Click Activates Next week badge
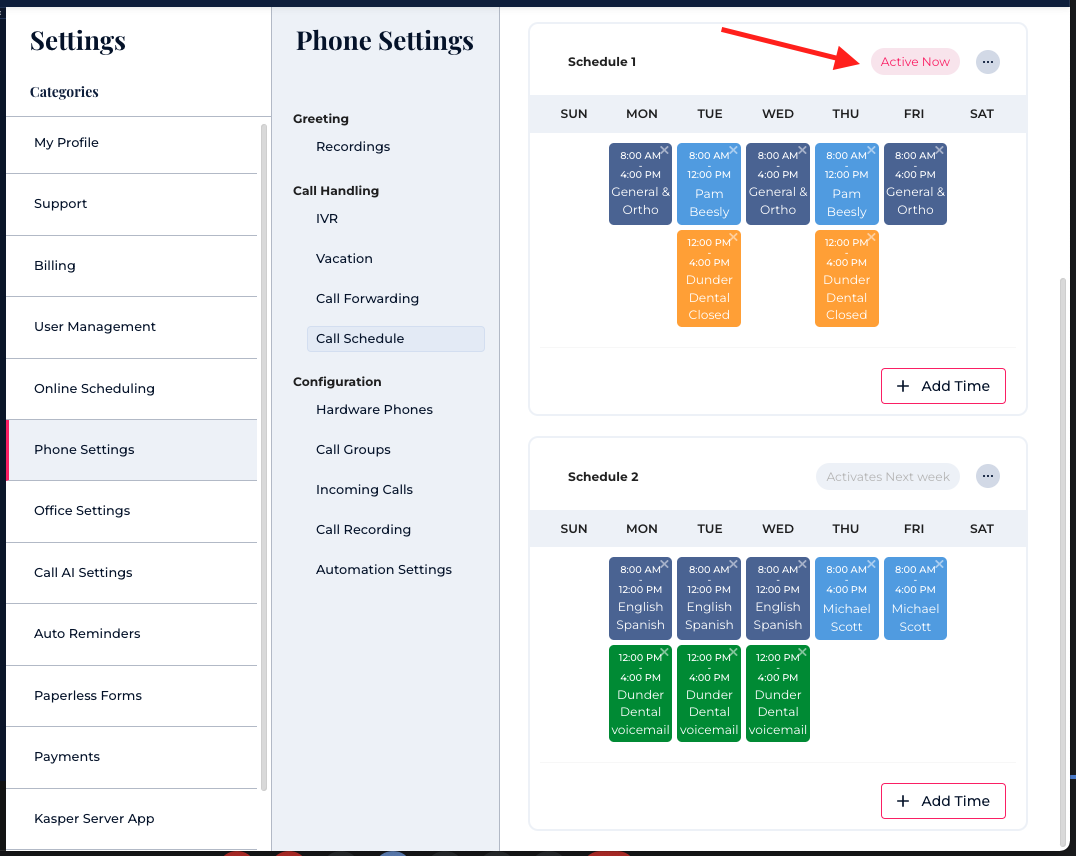1076x856 pixels. coord(888,477)
